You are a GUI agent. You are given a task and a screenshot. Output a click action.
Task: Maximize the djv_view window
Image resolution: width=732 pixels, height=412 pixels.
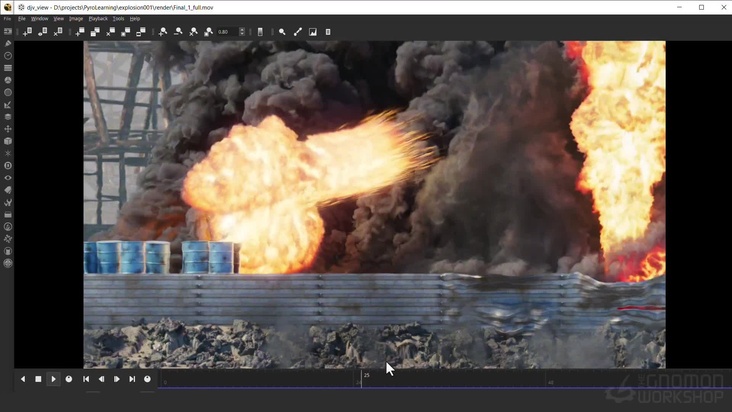[701, 7]
